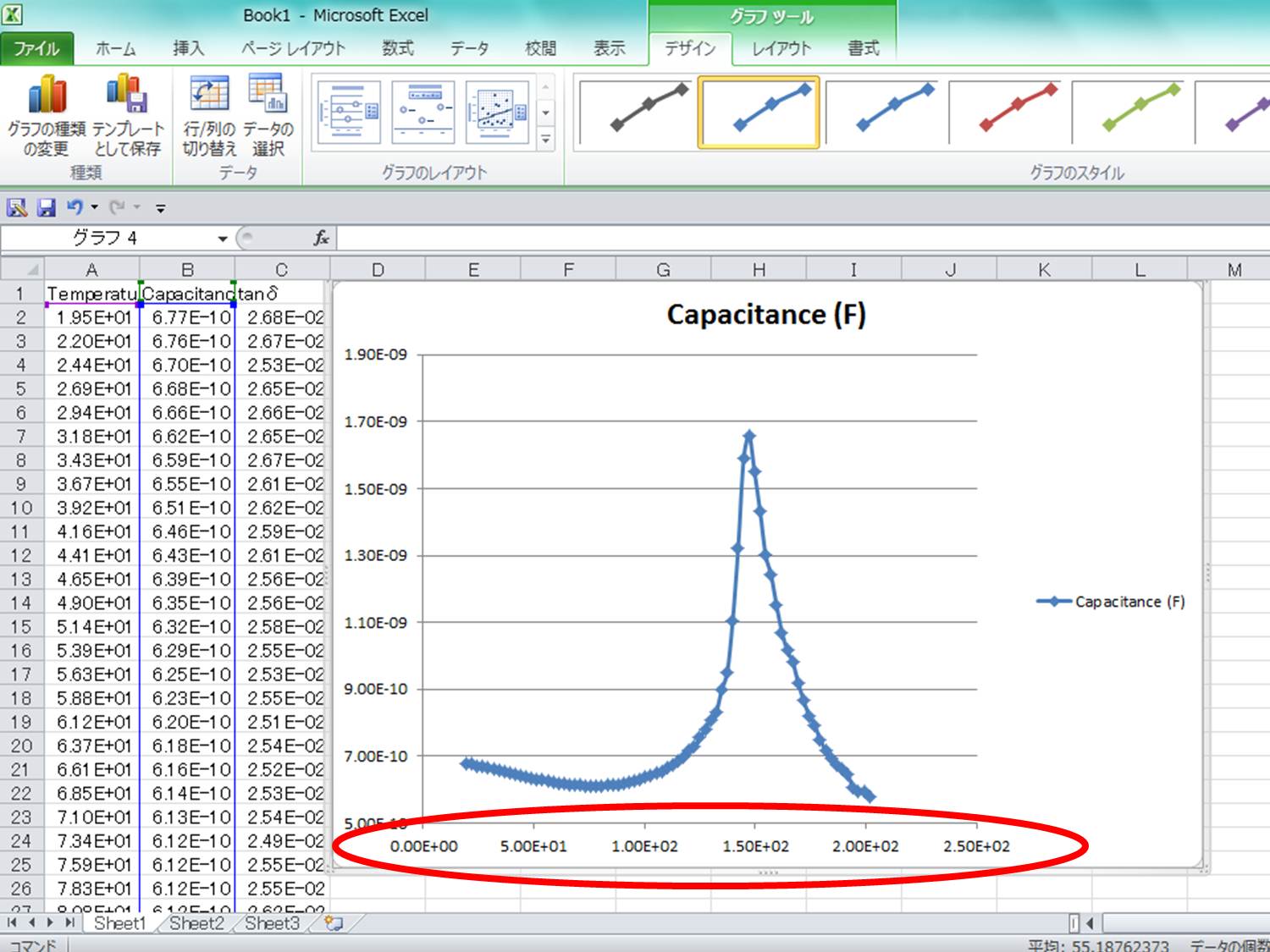The height and width of the screenshot is (952, 1270).
Task: Click cell A1 with Temperature header
Action: (x=91, y=294)
